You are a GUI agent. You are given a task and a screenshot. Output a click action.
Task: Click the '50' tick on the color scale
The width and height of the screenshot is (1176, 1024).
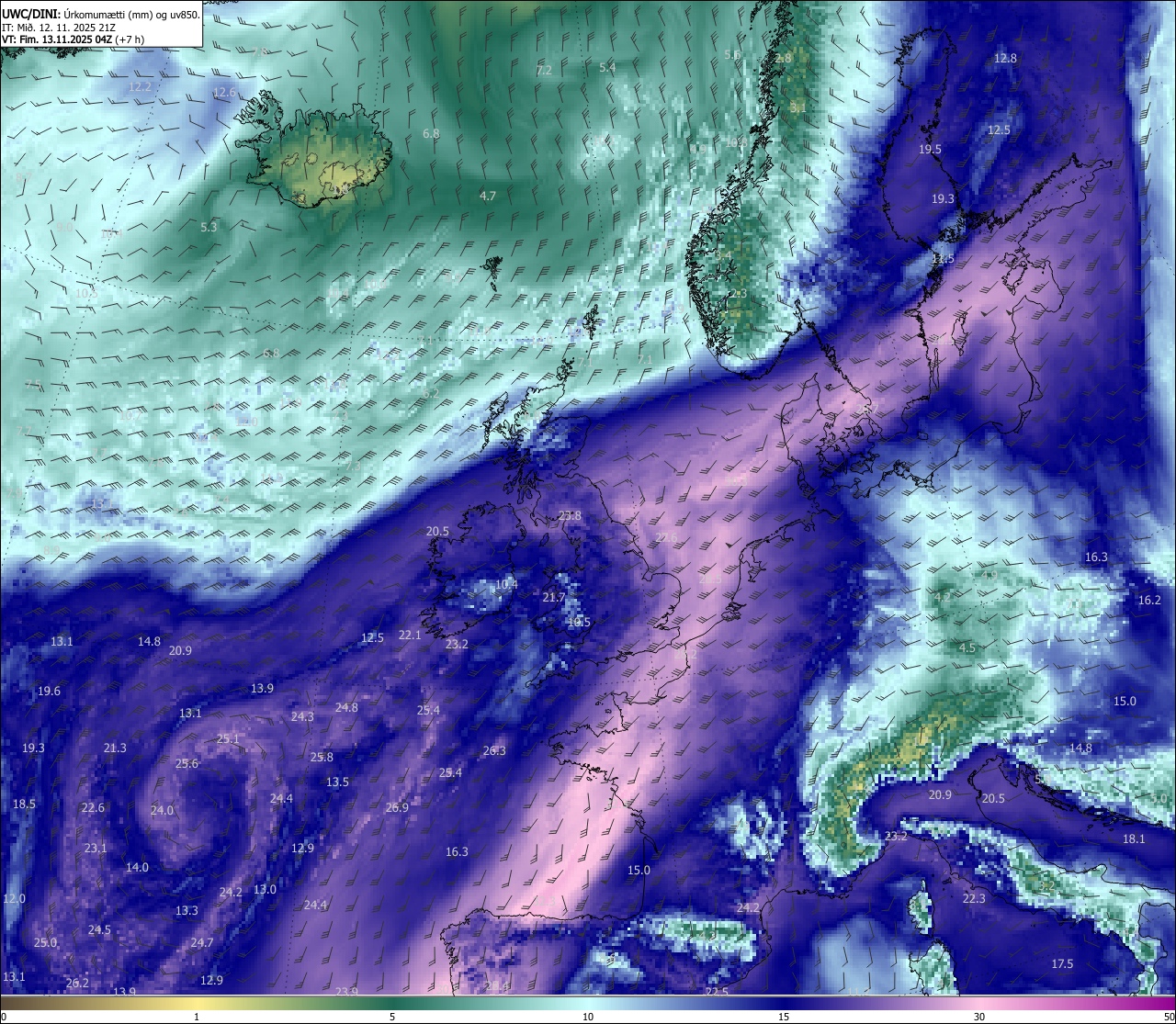[x=1169, y=1017]
